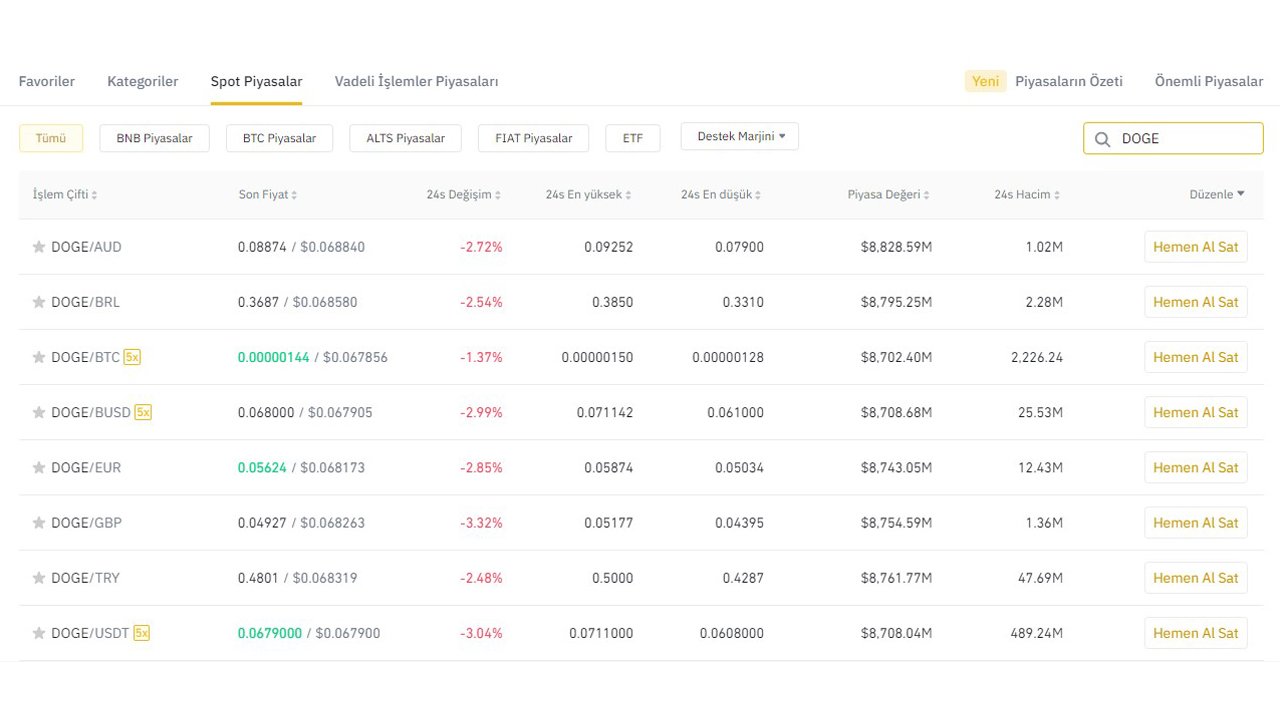Click Hemen Al Sat for DOGE/EUR
Image resolution: width=1280 pixels, height=720 pixels.
coord(1196,467)
